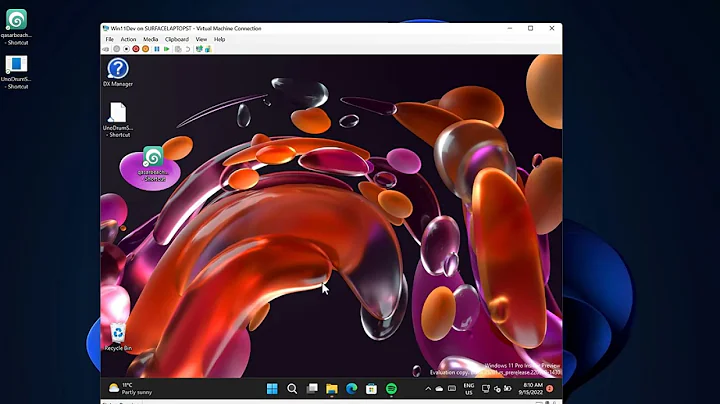Open the File menu in VM Connection
Viewport: 720px width, 404px height.
coord(110,39)
